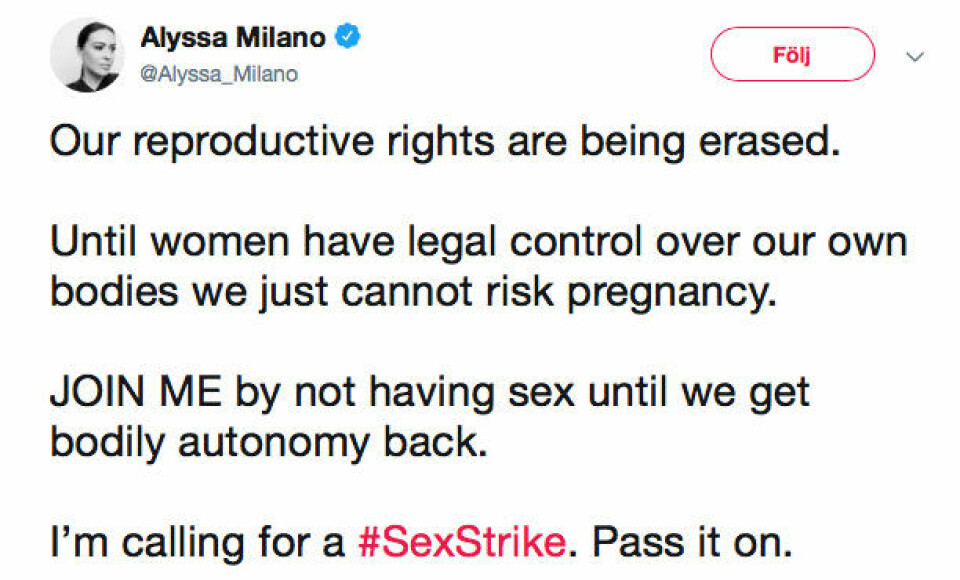Click the sentence about reproductive rights being erased
The height and width of the screenshot is (580, 960).
click(441, 145)
